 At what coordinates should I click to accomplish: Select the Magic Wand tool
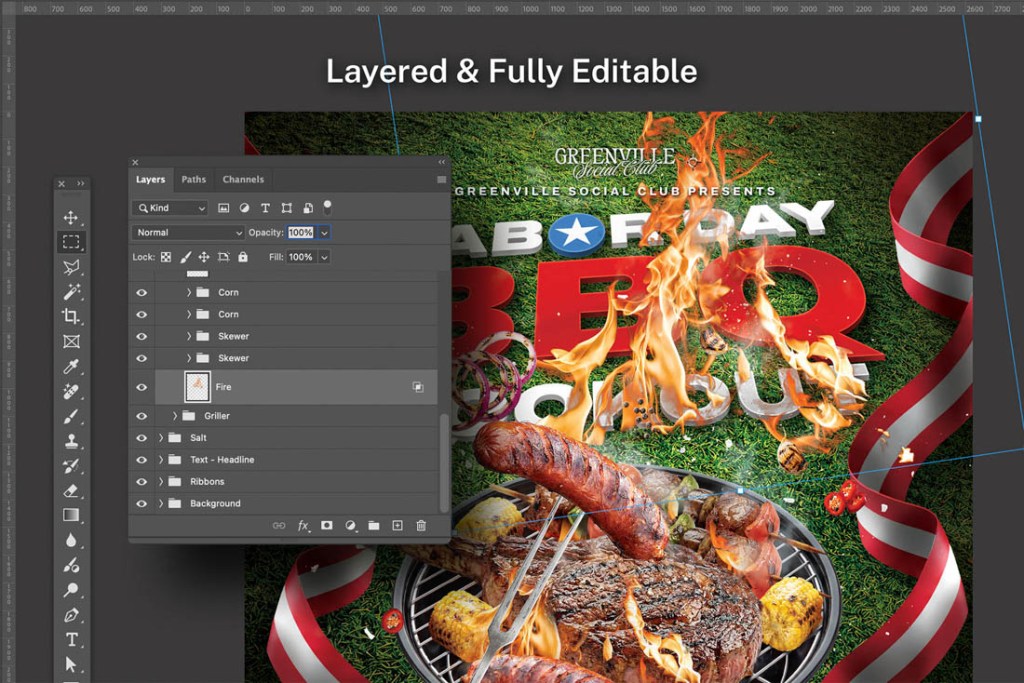tap(71, 291)
